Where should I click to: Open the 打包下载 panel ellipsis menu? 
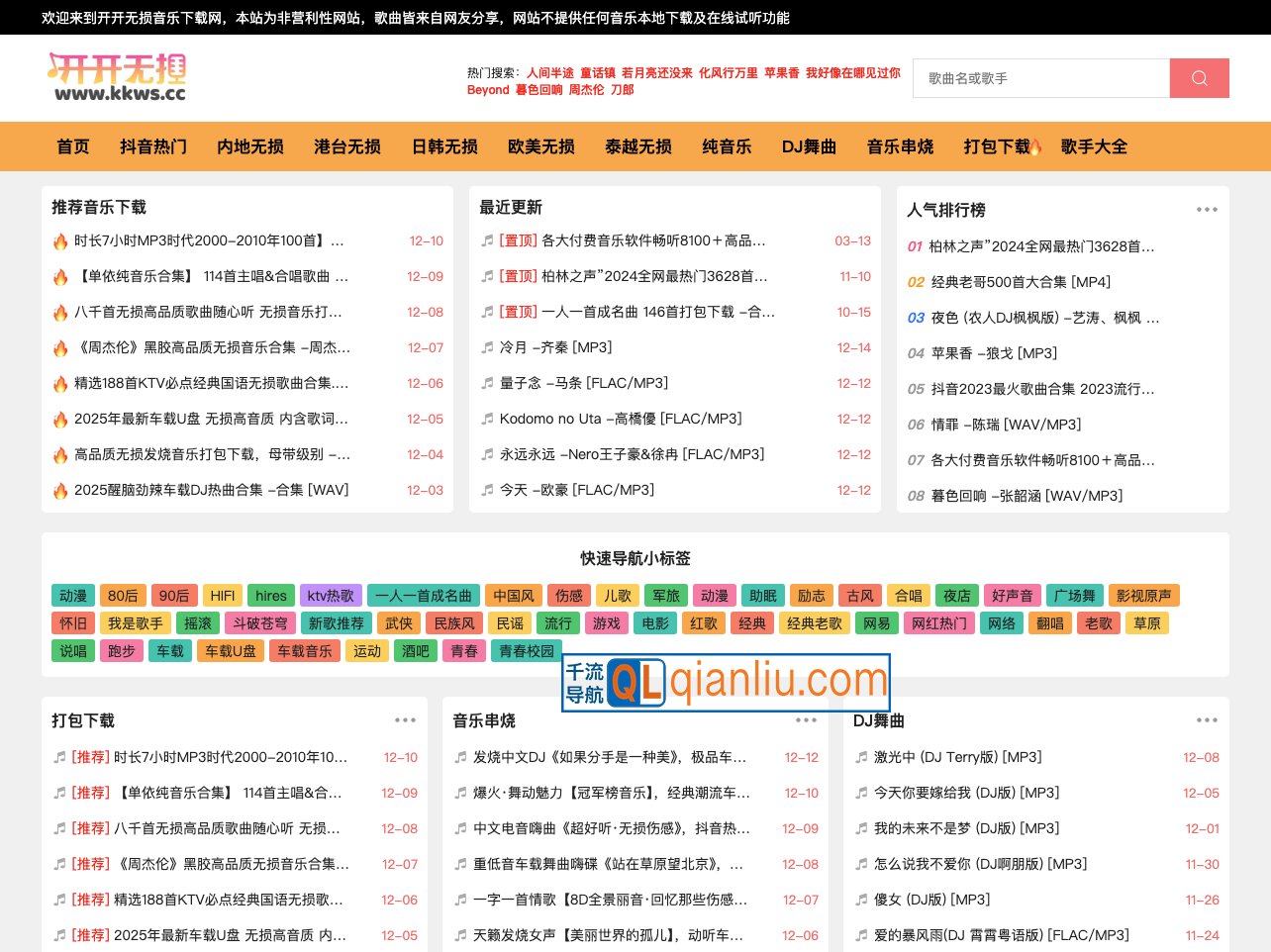405,719
